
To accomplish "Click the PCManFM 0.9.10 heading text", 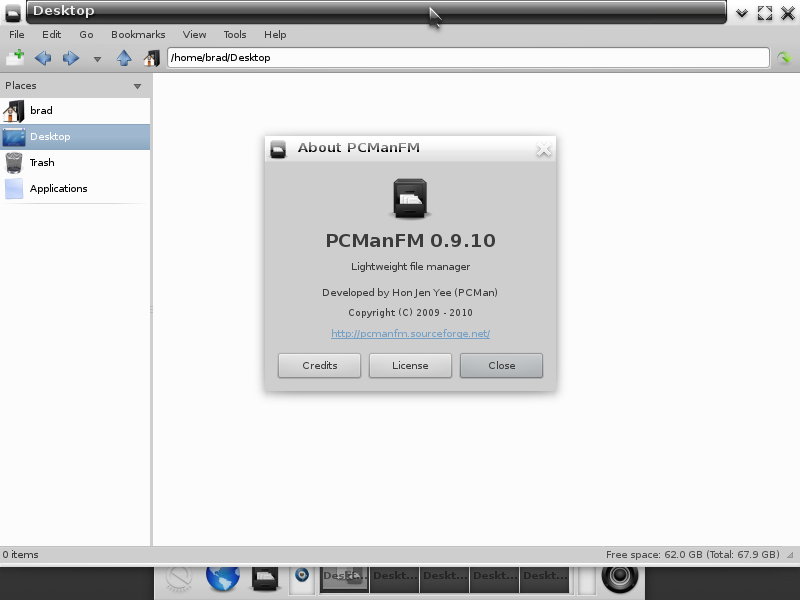I will (410, 240).
